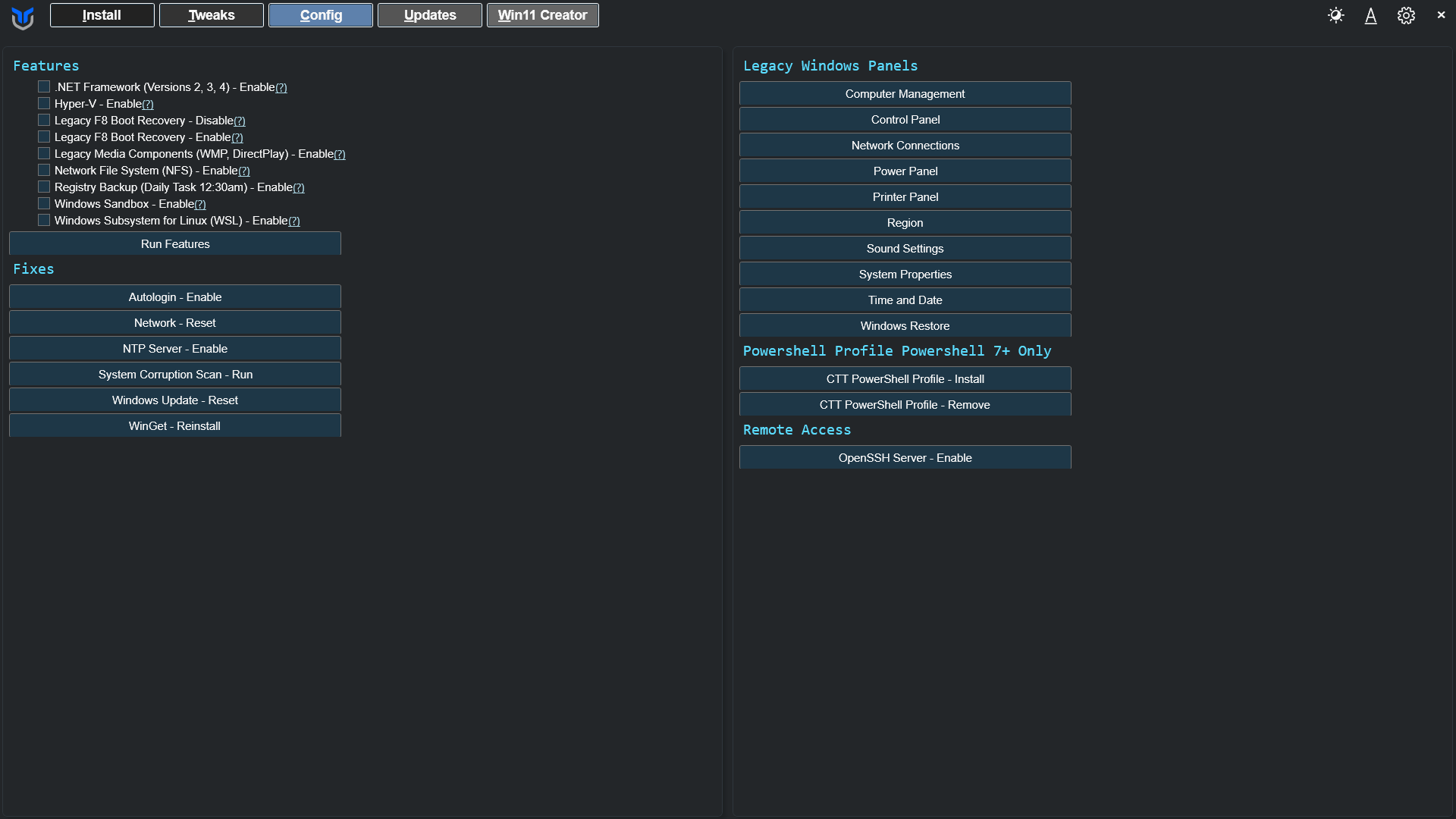Click NTP Server - Enable

tap(175, 349)
